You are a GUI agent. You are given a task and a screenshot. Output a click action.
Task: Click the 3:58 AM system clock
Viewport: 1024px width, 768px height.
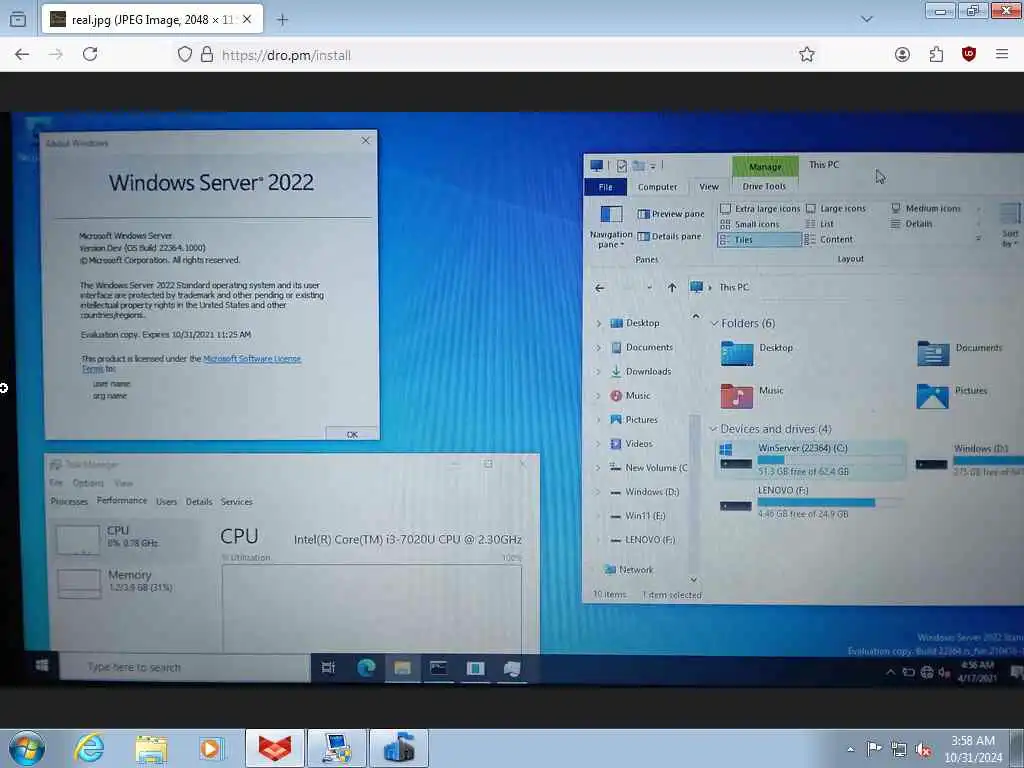pos(973,749)
